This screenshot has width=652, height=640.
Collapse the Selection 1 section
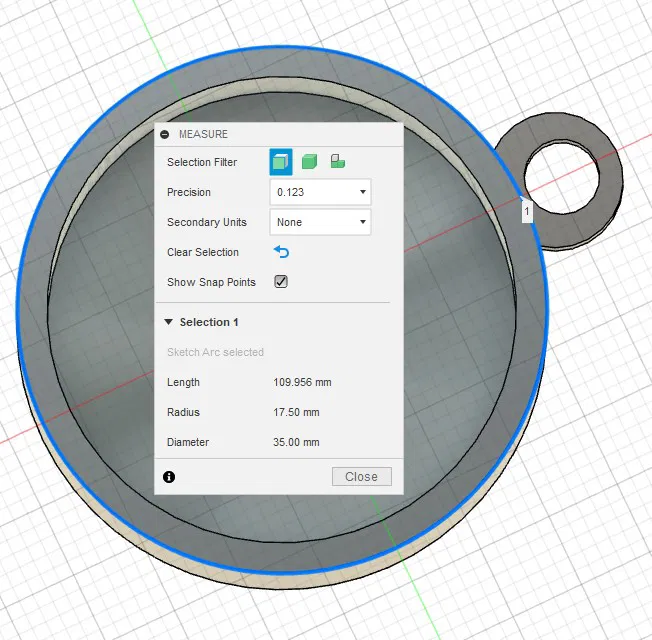[169, 322]
